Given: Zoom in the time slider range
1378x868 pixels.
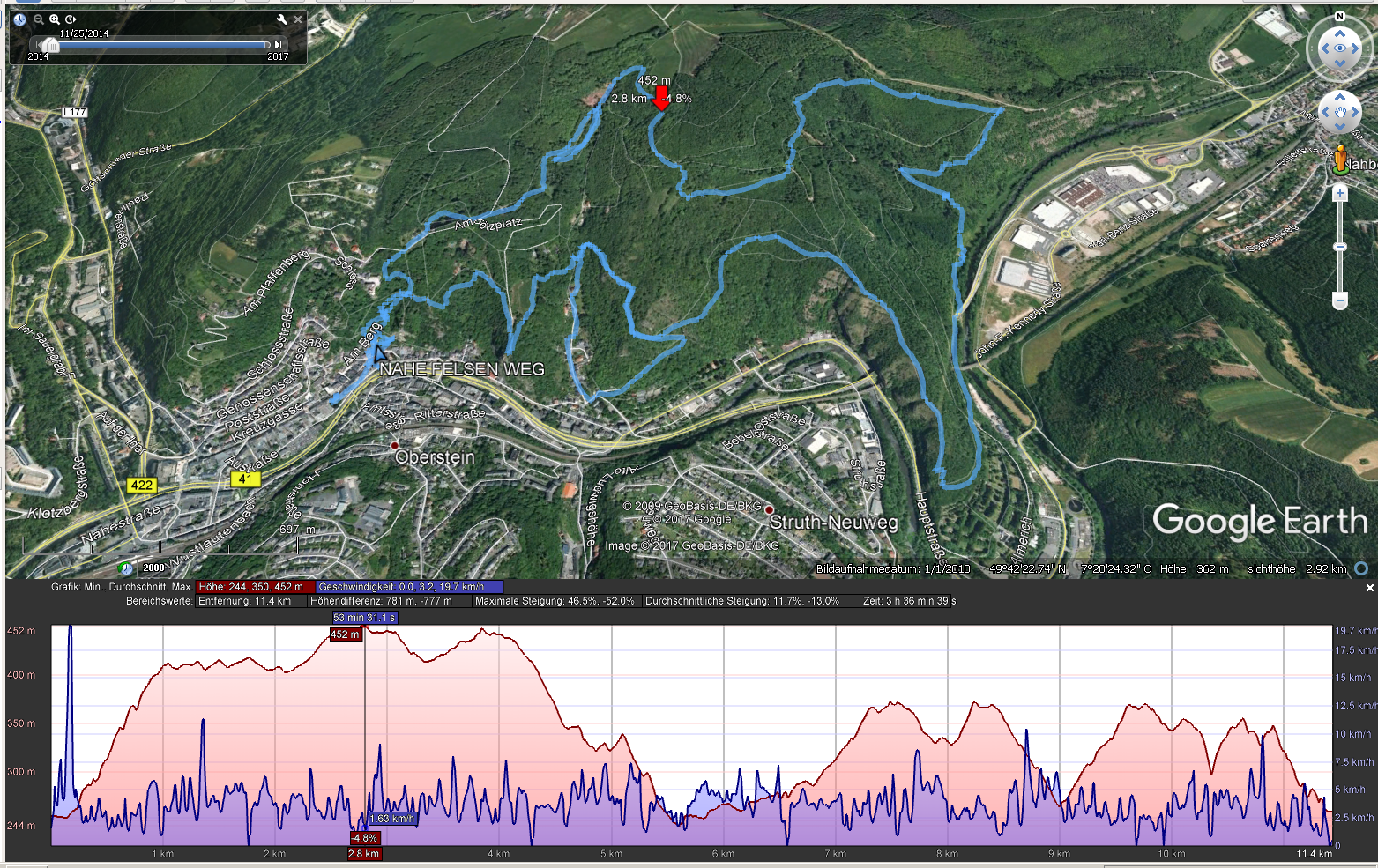Looking at the screenshot, I should point(55,19).
